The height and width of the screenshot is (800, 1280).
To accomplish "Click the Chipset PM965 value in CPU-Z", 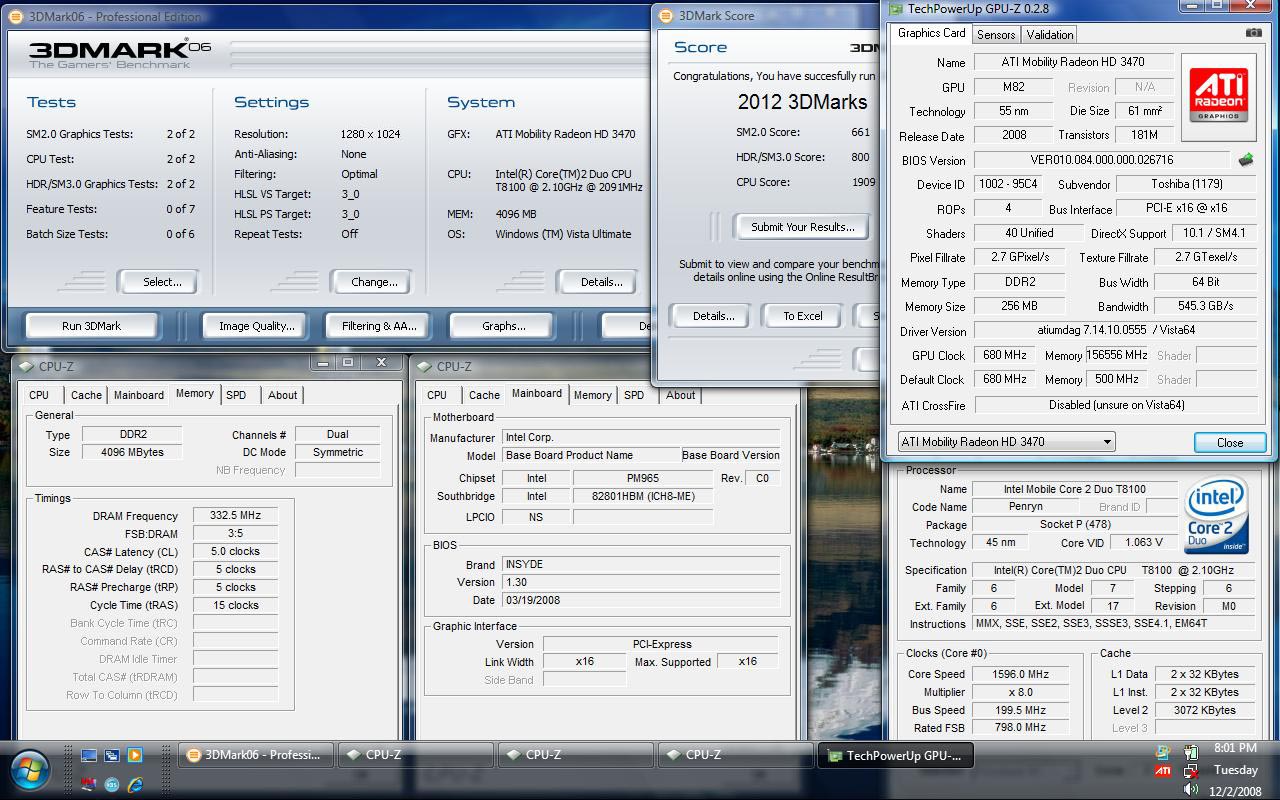I will (x=642, y=478).
